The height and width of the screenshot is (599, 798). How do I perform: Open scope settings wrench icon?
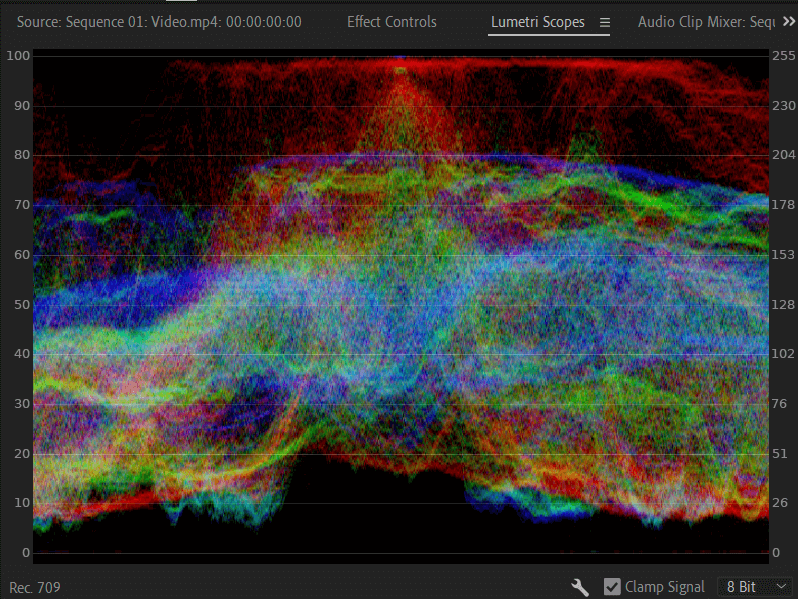click(x=580, y=587)
